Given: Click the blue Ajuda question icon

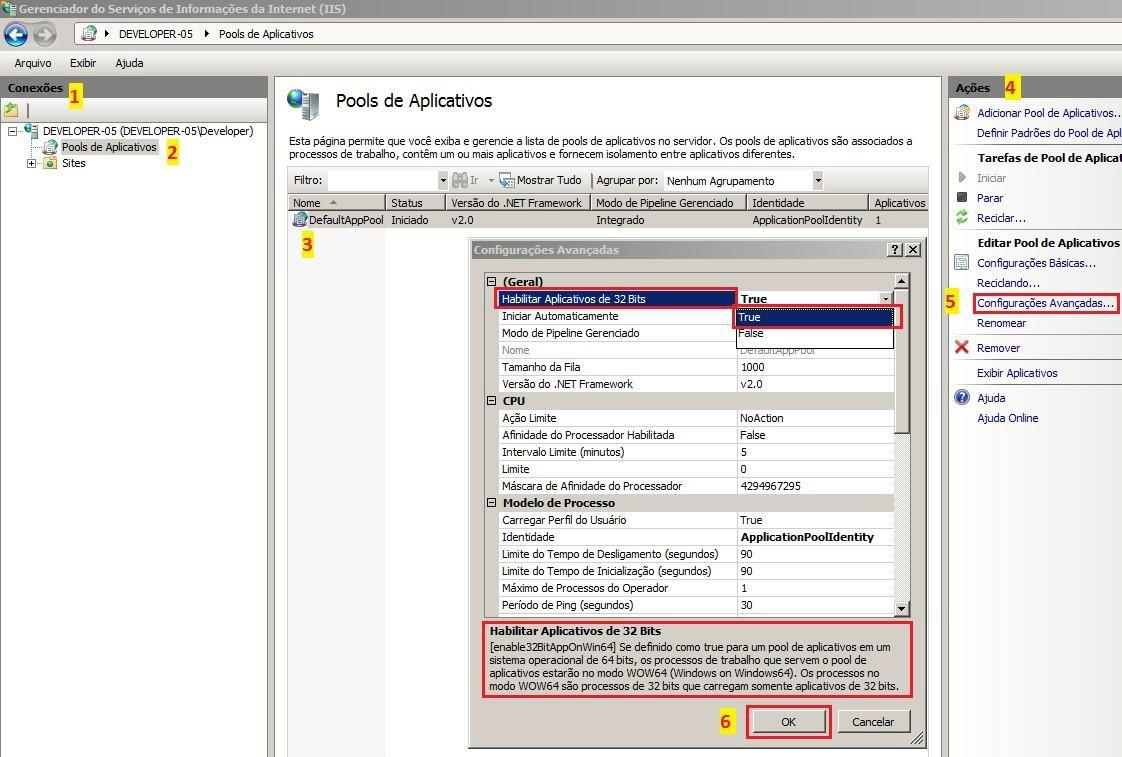Looking at the screenshot, I should [x=962, y=397].
